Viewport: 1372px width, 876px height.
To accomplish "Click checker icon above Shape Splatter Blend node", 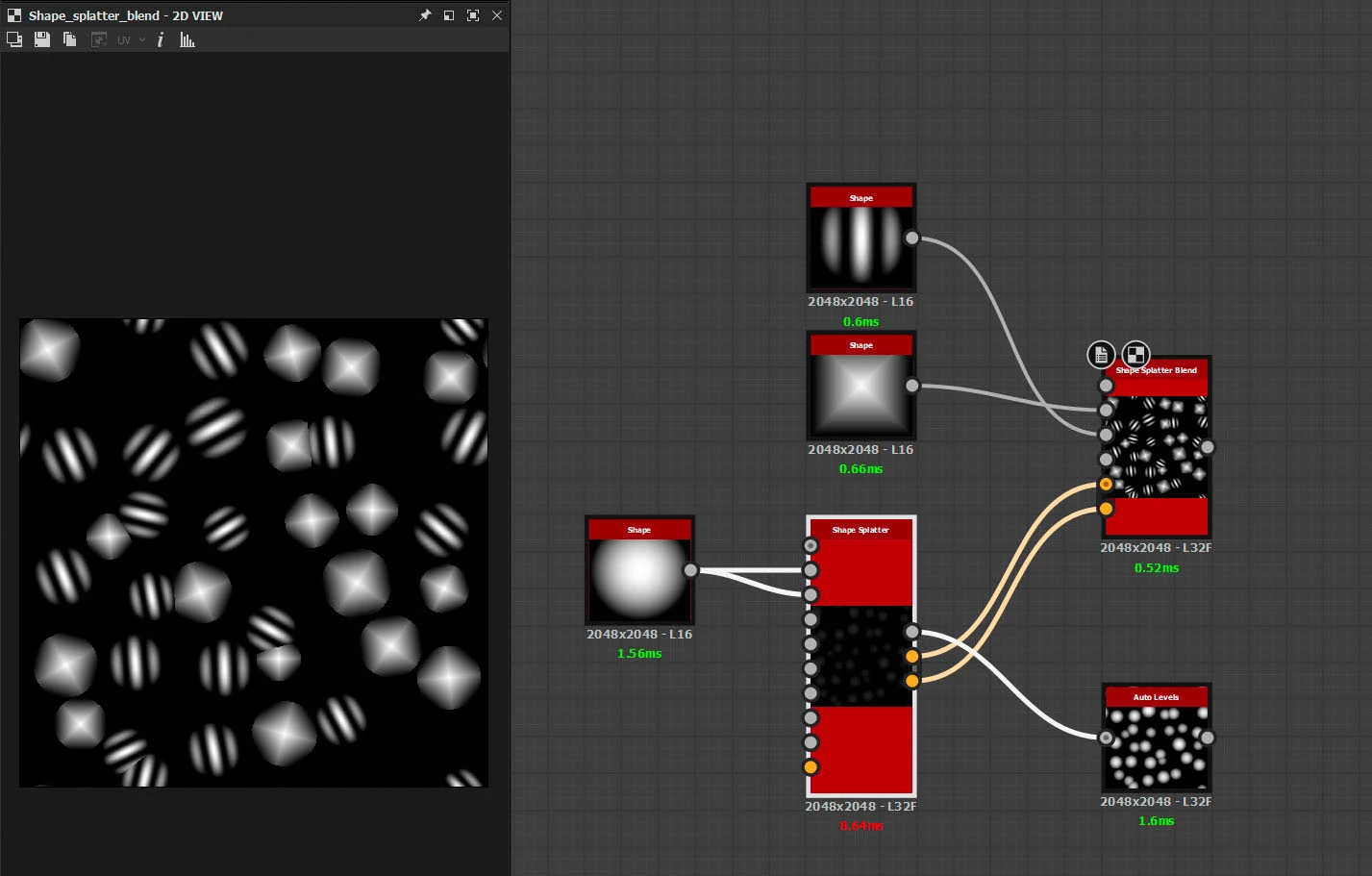I will [x=1135, y=355].
